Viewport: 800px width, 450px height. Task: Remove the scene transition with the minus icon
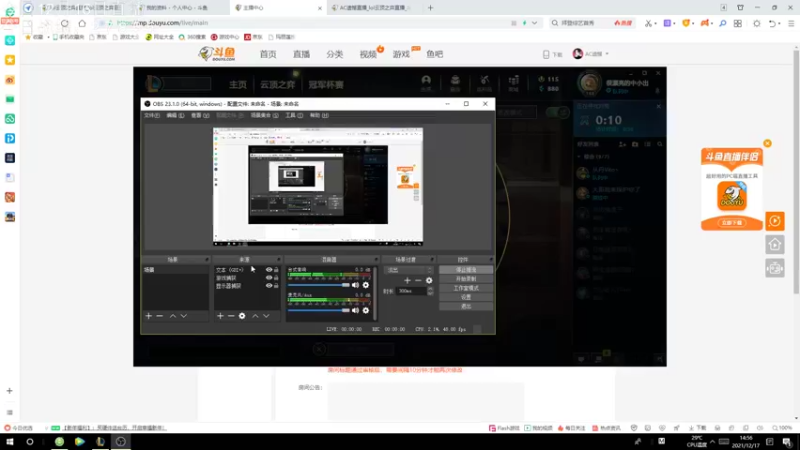(x=418, y=280)
